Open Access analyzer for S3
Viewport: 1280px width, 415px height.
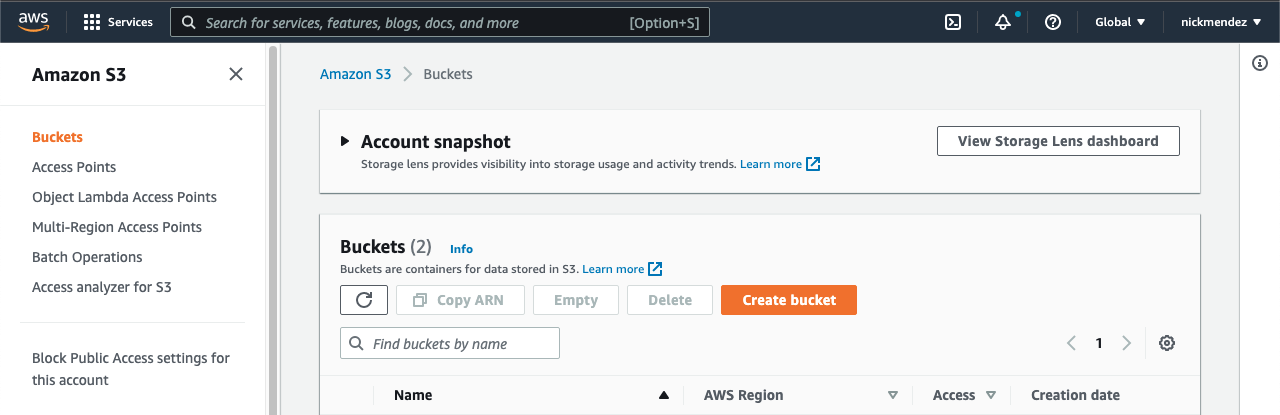[102, 287]
